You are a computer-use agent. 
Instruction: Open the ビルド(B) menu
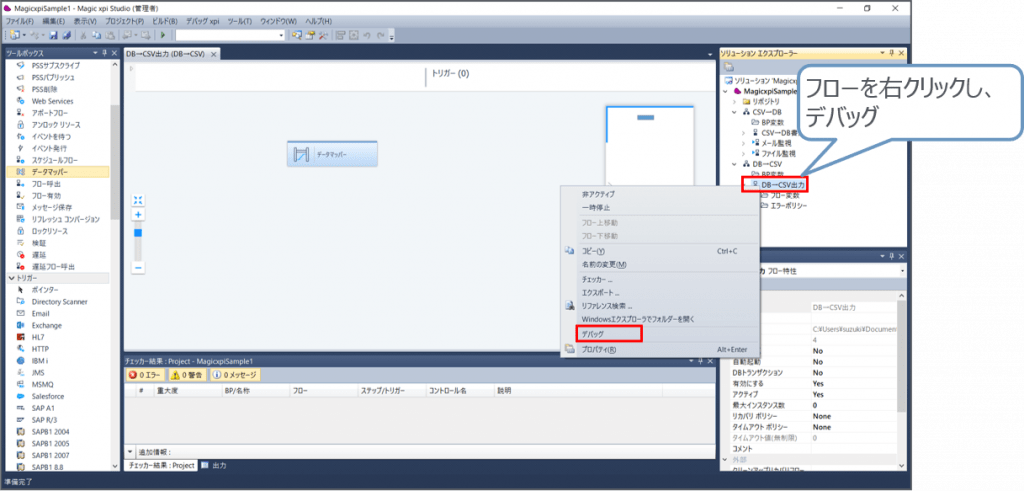pos(165,20)
